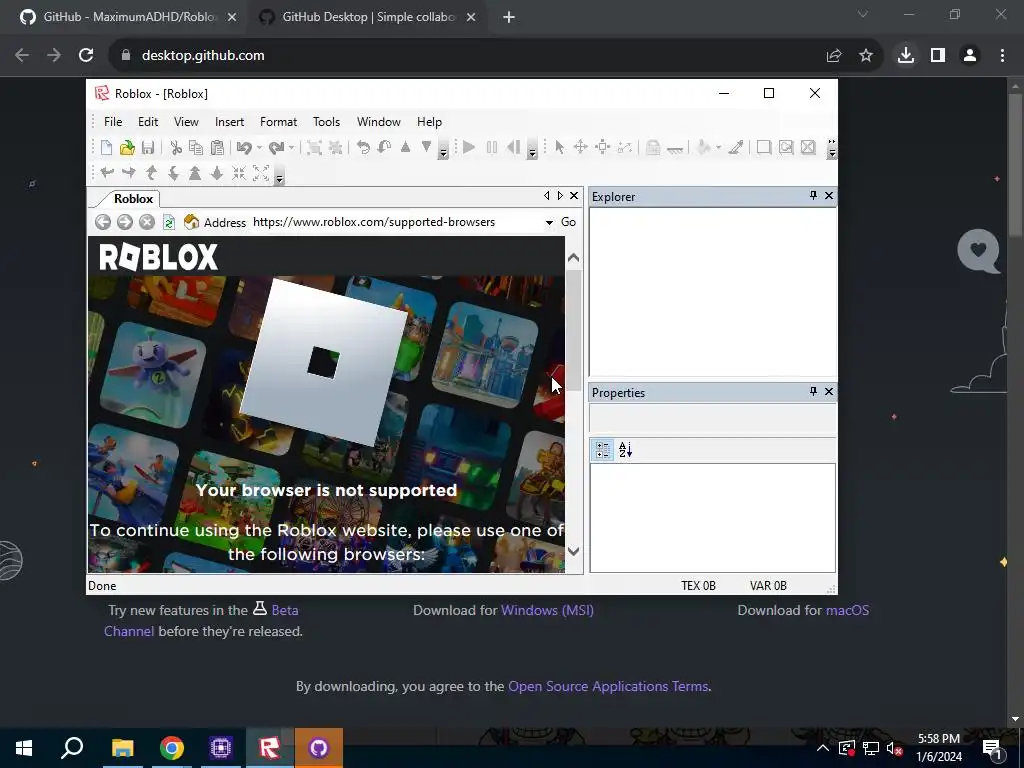Click the Home icon beside Address
Image resolution: width=1024 pixels, height=768 pixels.
coord(191,222)
